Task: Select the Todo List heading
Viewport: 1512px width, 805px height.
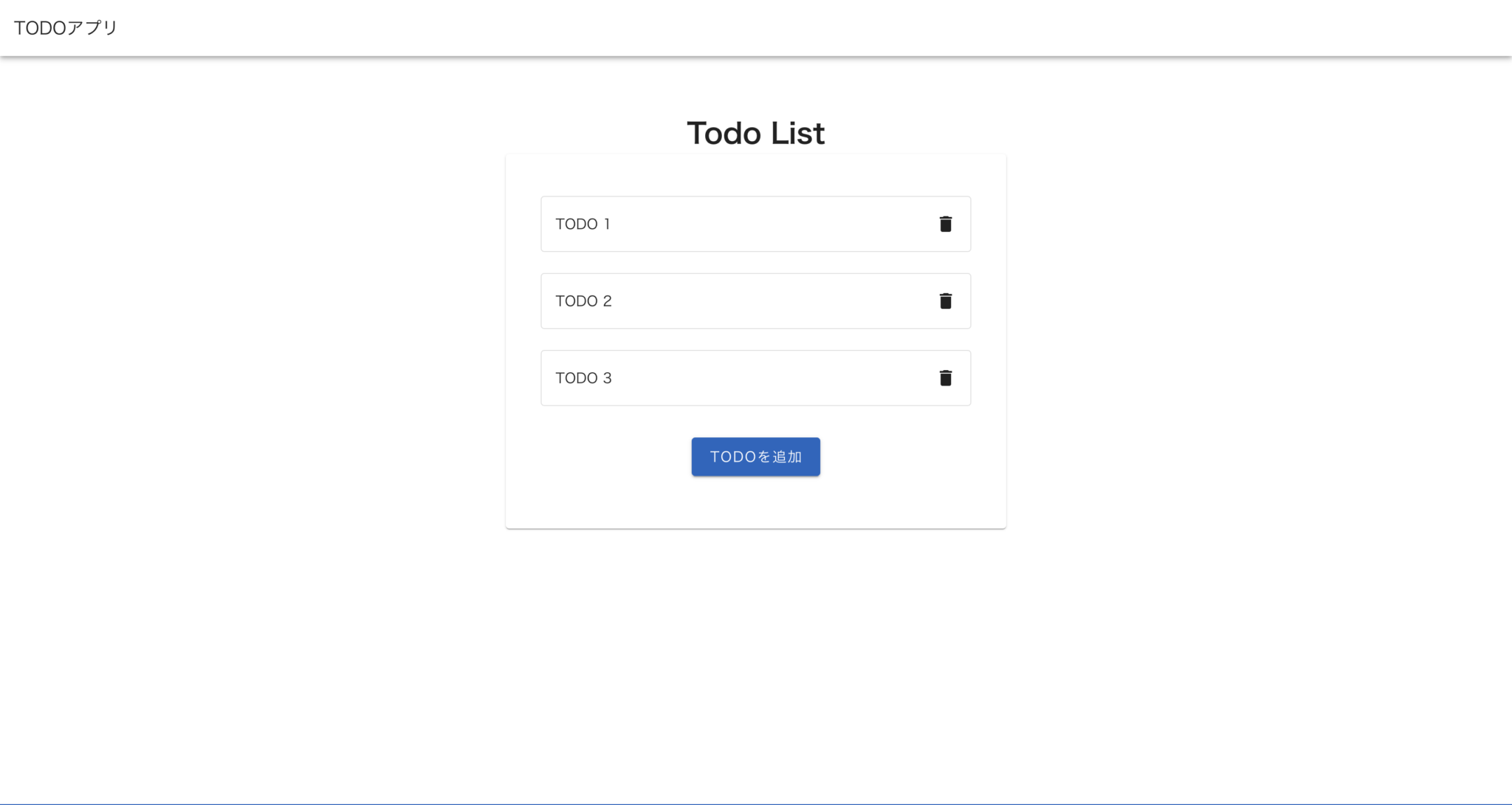Action: 755,133
